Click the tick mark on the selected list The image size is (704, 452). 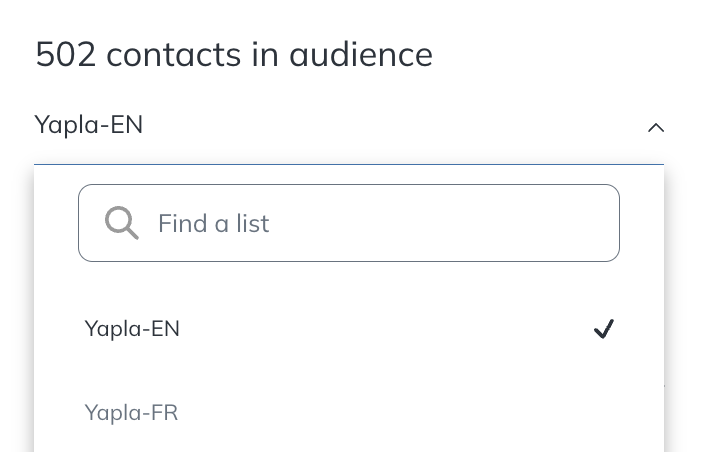point(603,329)
